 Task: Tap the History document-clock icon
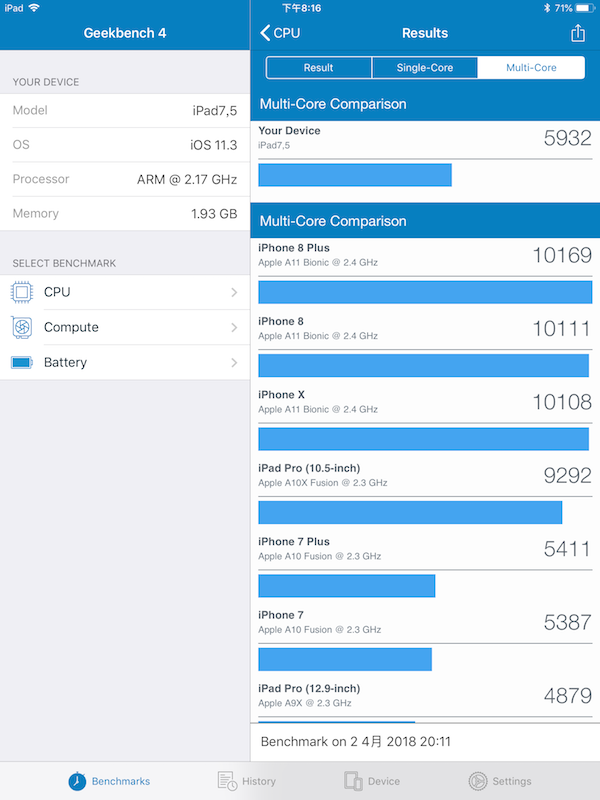coord(227,781)
